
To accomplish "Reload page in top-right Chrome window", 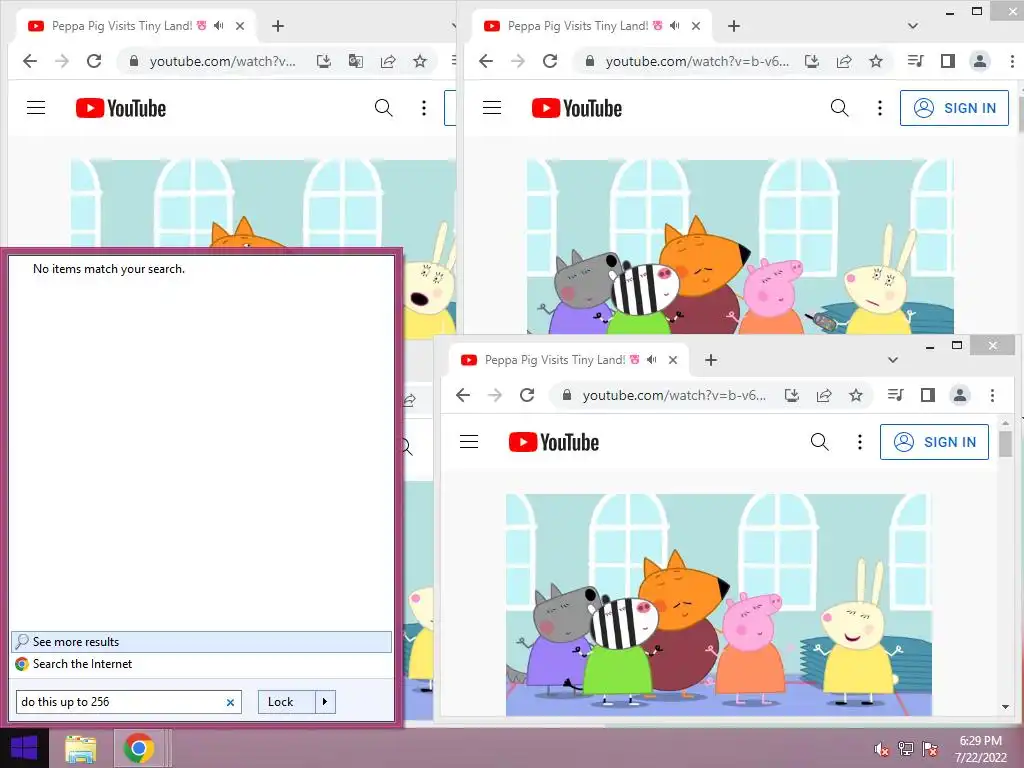I will point(550,61).
